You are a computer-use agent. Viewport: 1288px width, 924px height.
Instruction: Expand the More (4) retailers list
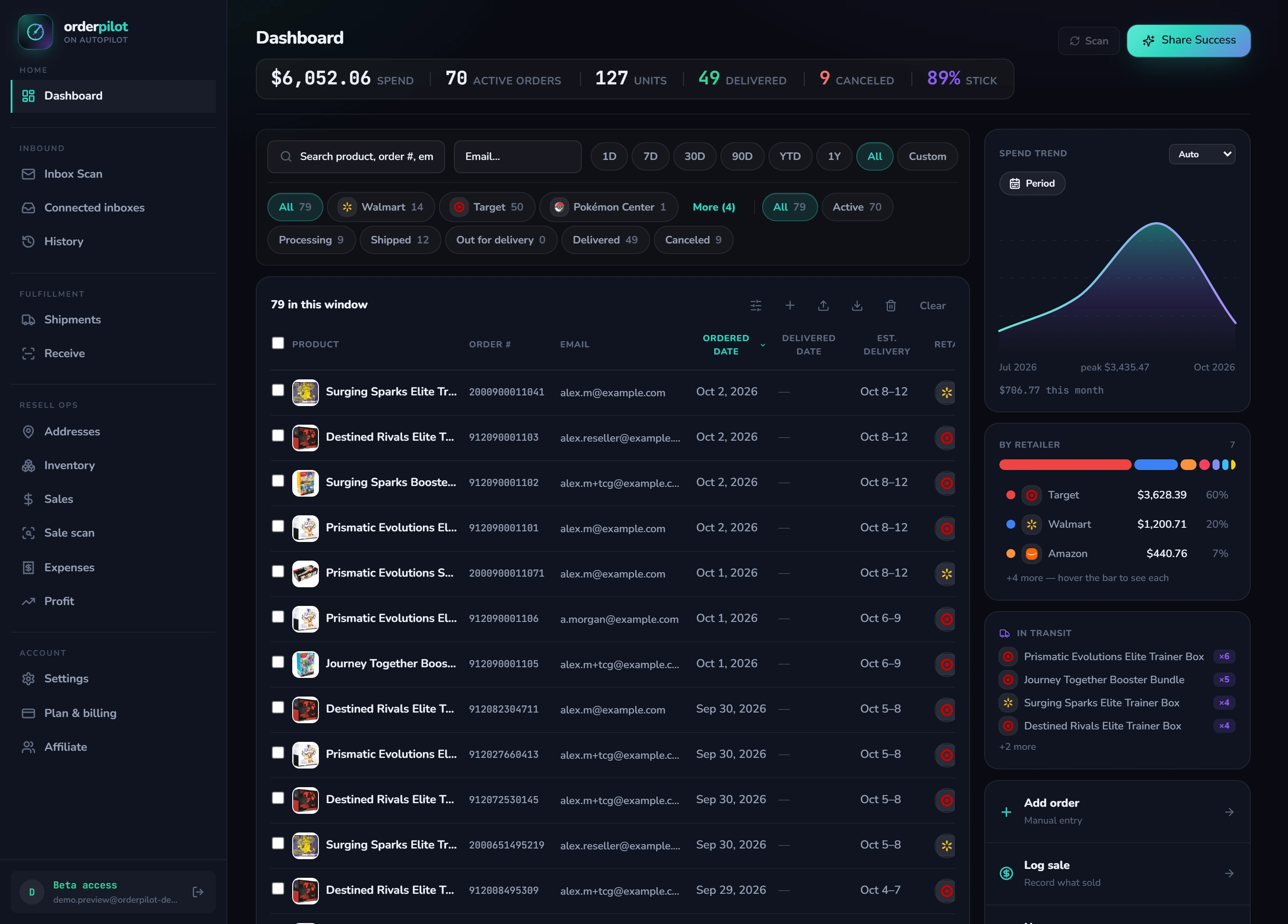tap(714, 207)
